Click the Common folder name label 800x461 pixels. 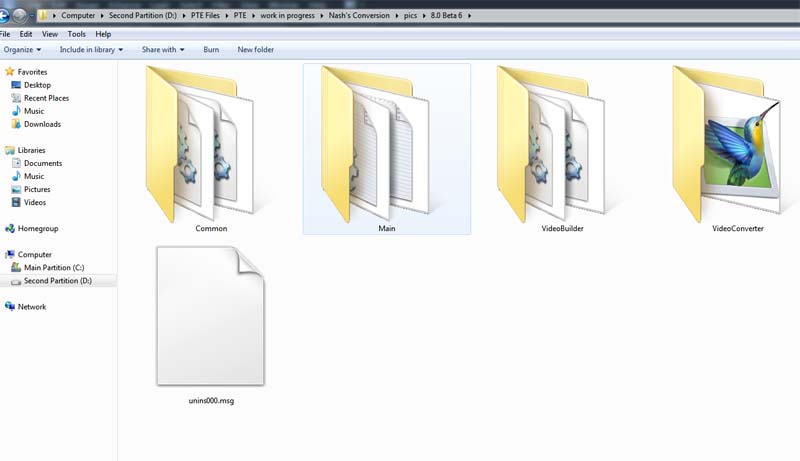point(211,228)
